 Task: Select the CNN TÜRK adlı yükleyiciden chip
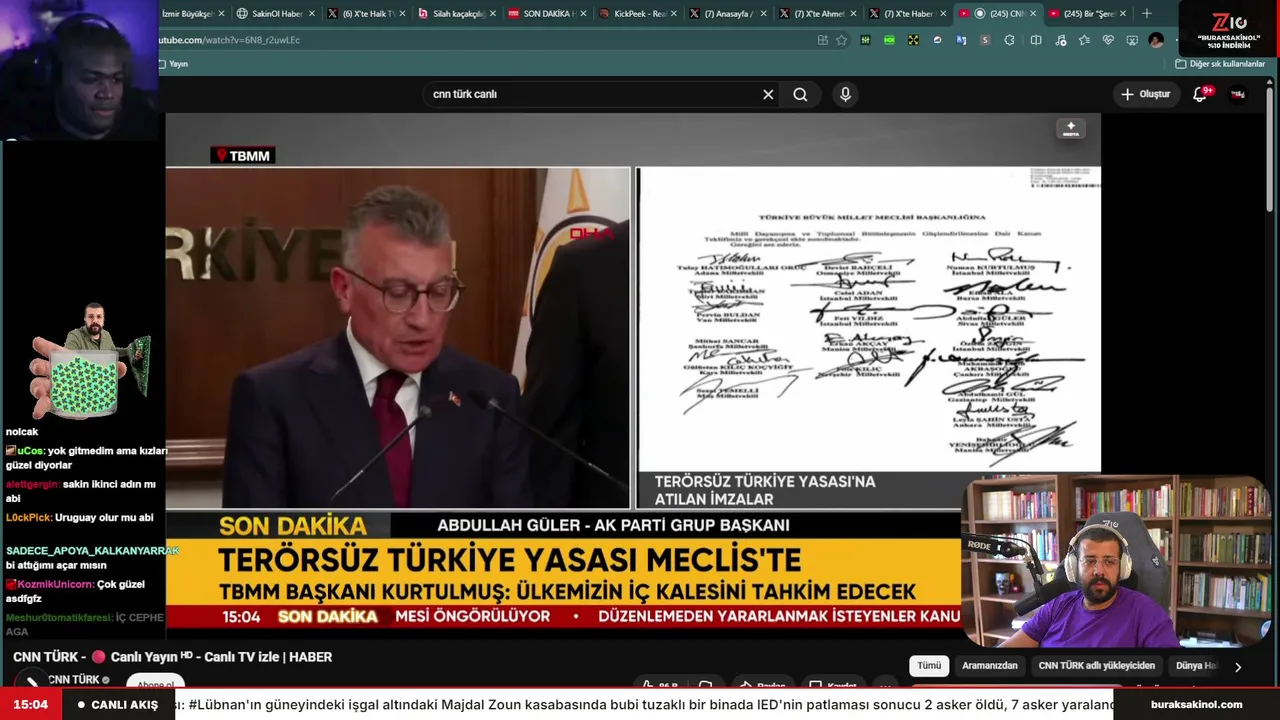click(x=1097, y=666)
